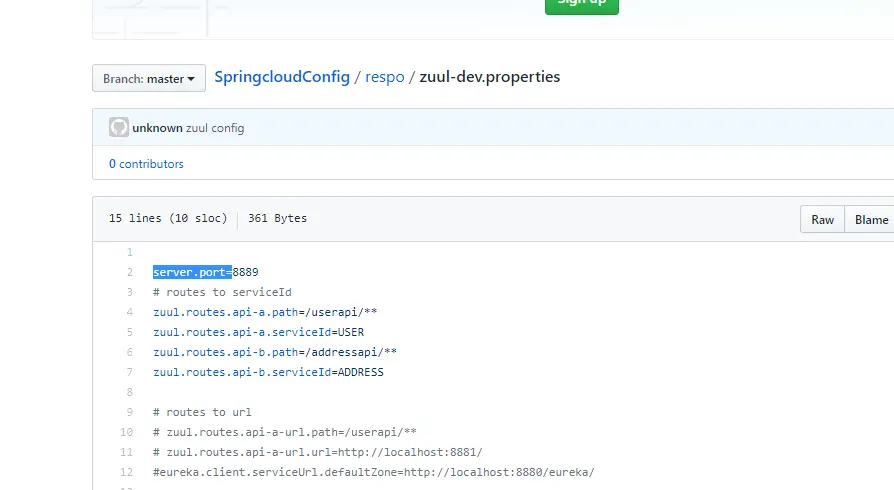This screenshot has height=490, width=894.
Task: Click the commented api-a-url.path line
Action: [285, 432]
